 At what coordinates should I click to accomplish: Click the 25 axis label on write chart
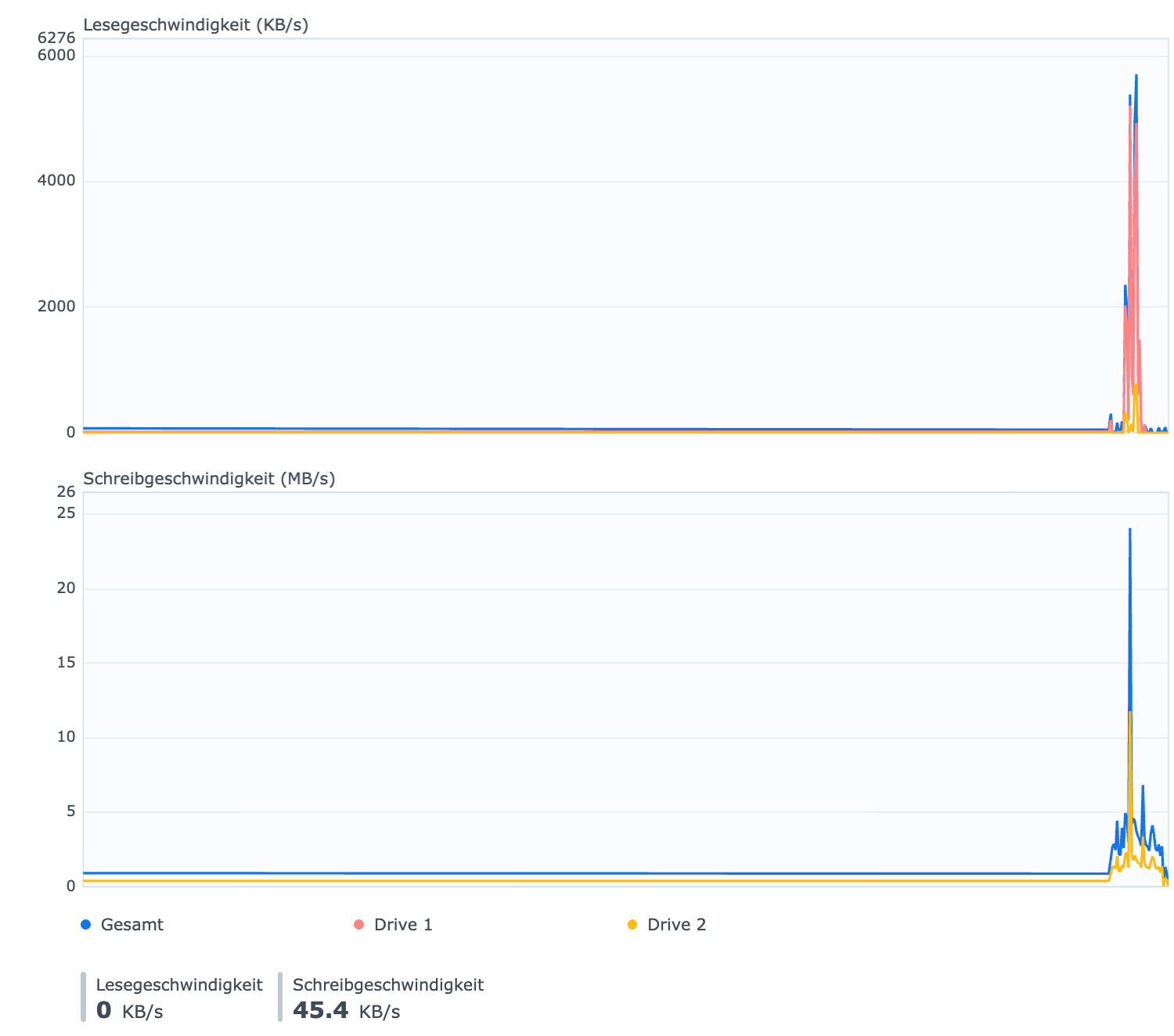pos(67,513)
